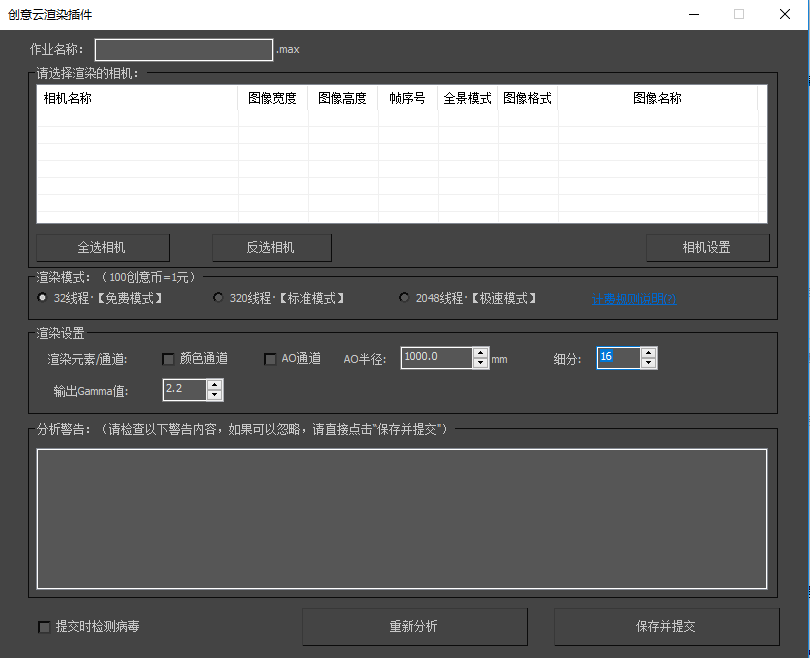Click the 保存并提交 button
This screenshot has width=810, height=658.
tap(666, 627)
